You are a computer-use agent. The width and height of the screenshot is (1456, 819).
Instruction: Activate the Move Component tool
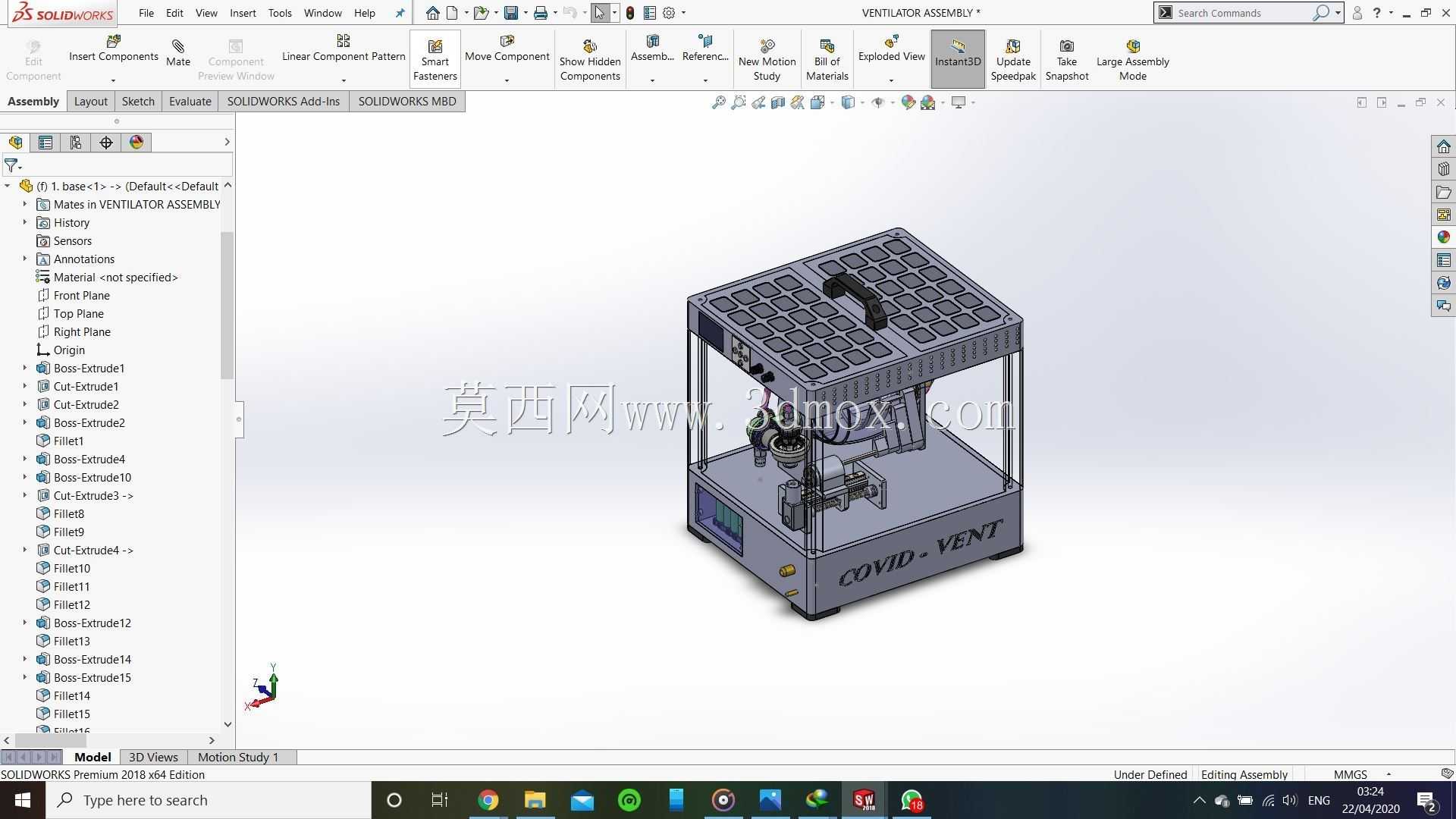coord(507,49)
